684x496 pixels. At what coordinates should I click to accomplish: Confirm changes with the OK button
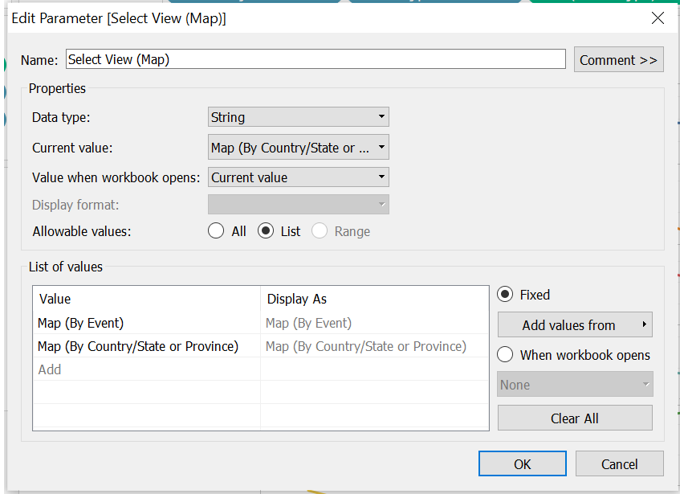[522, 464]
